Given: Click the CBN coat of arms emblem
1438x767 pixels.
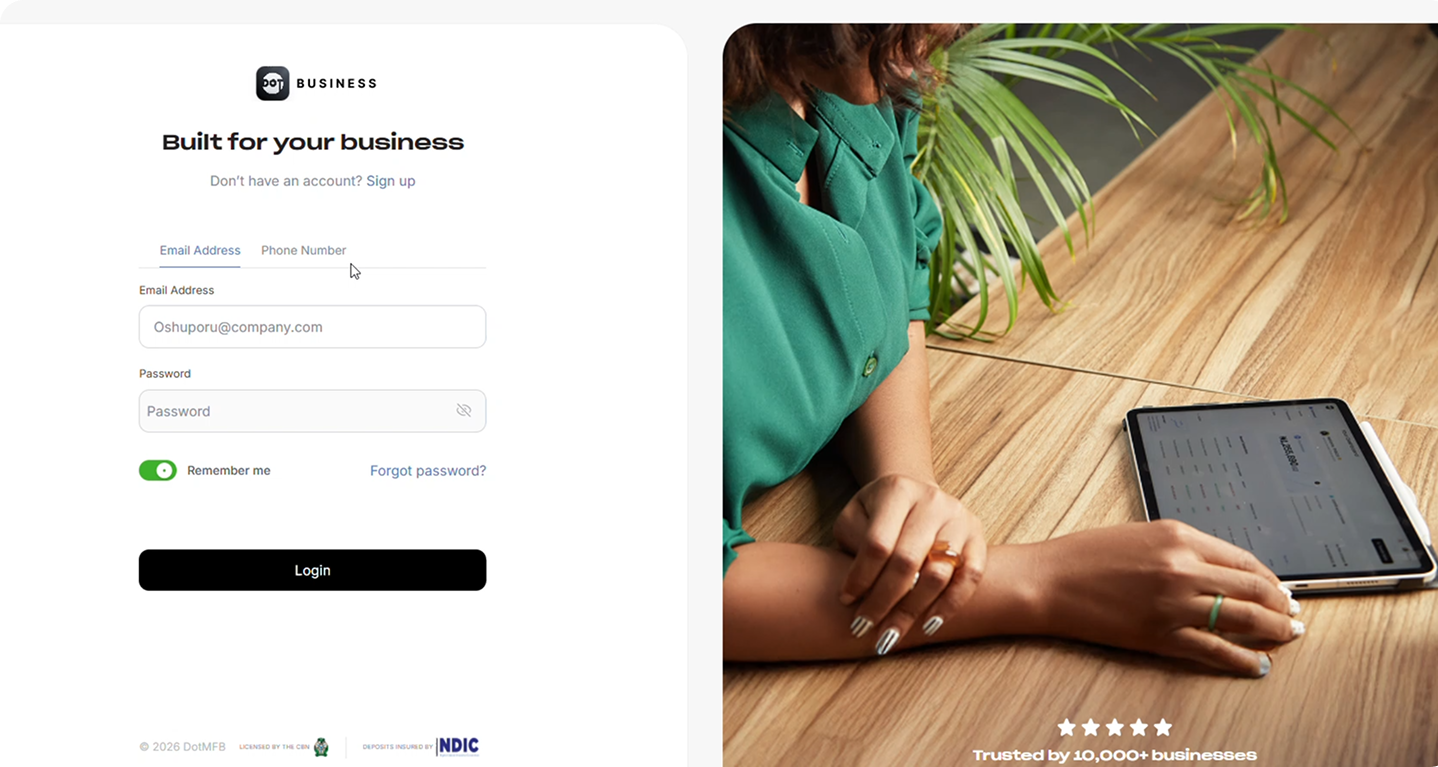Looking at the screenshot, I should pyautogui.click(x=321, y=747).
